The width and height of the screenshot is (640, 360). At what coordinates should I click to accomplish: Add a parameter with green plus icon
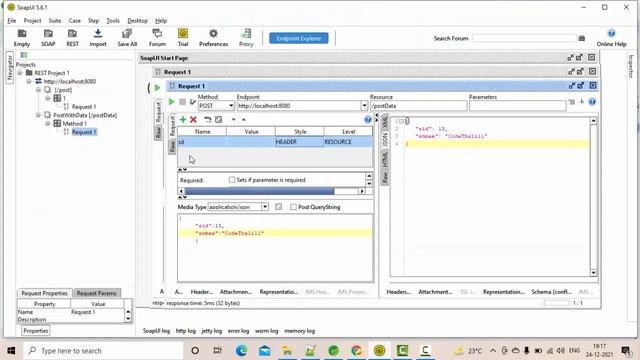[x=183, y=120]
